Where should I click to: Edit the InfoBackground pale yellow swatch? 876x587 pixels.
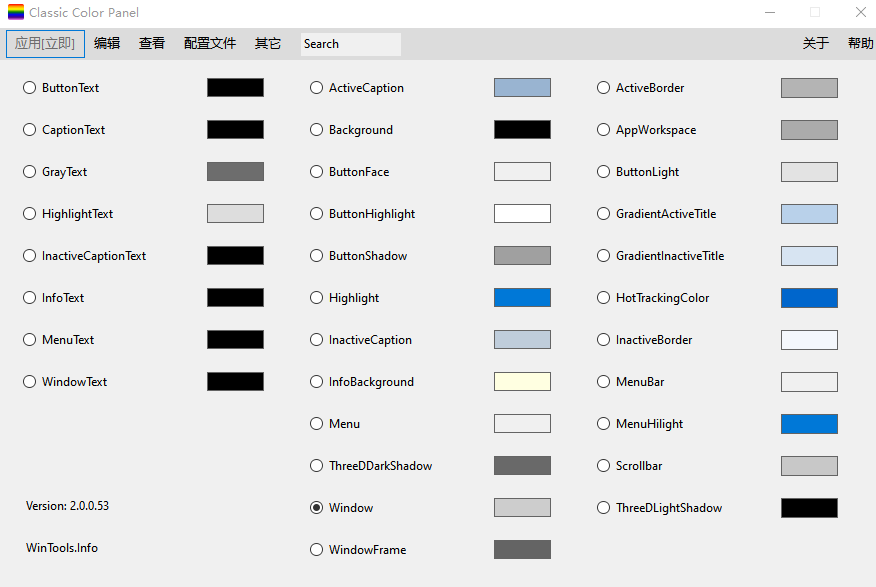pyautogui.click(x=522, y=381)
